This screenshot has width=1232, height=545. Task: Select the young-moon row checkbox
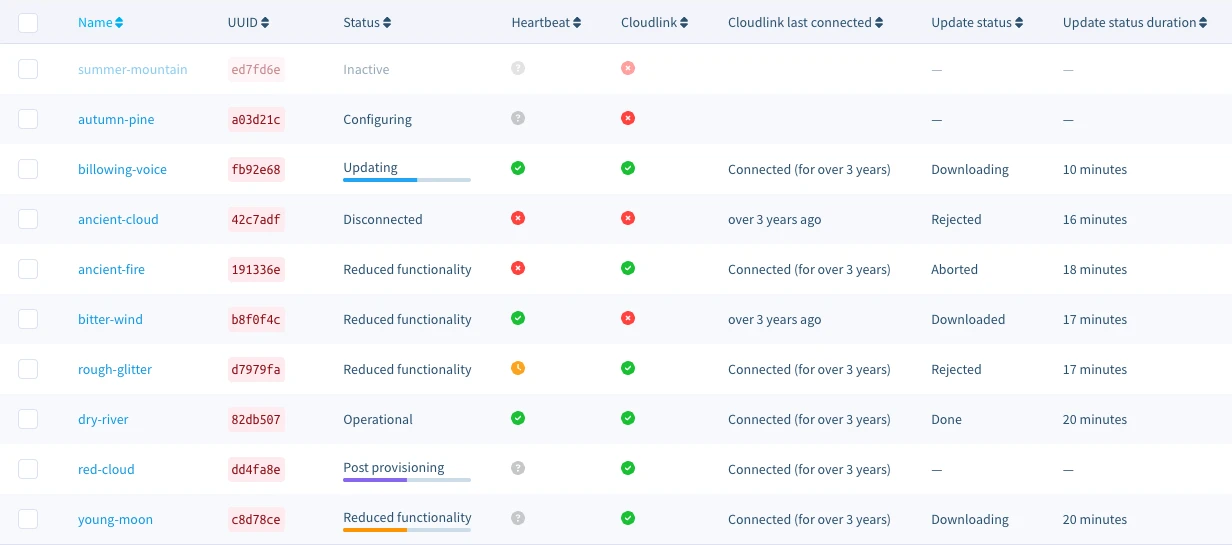coord(28,519)
